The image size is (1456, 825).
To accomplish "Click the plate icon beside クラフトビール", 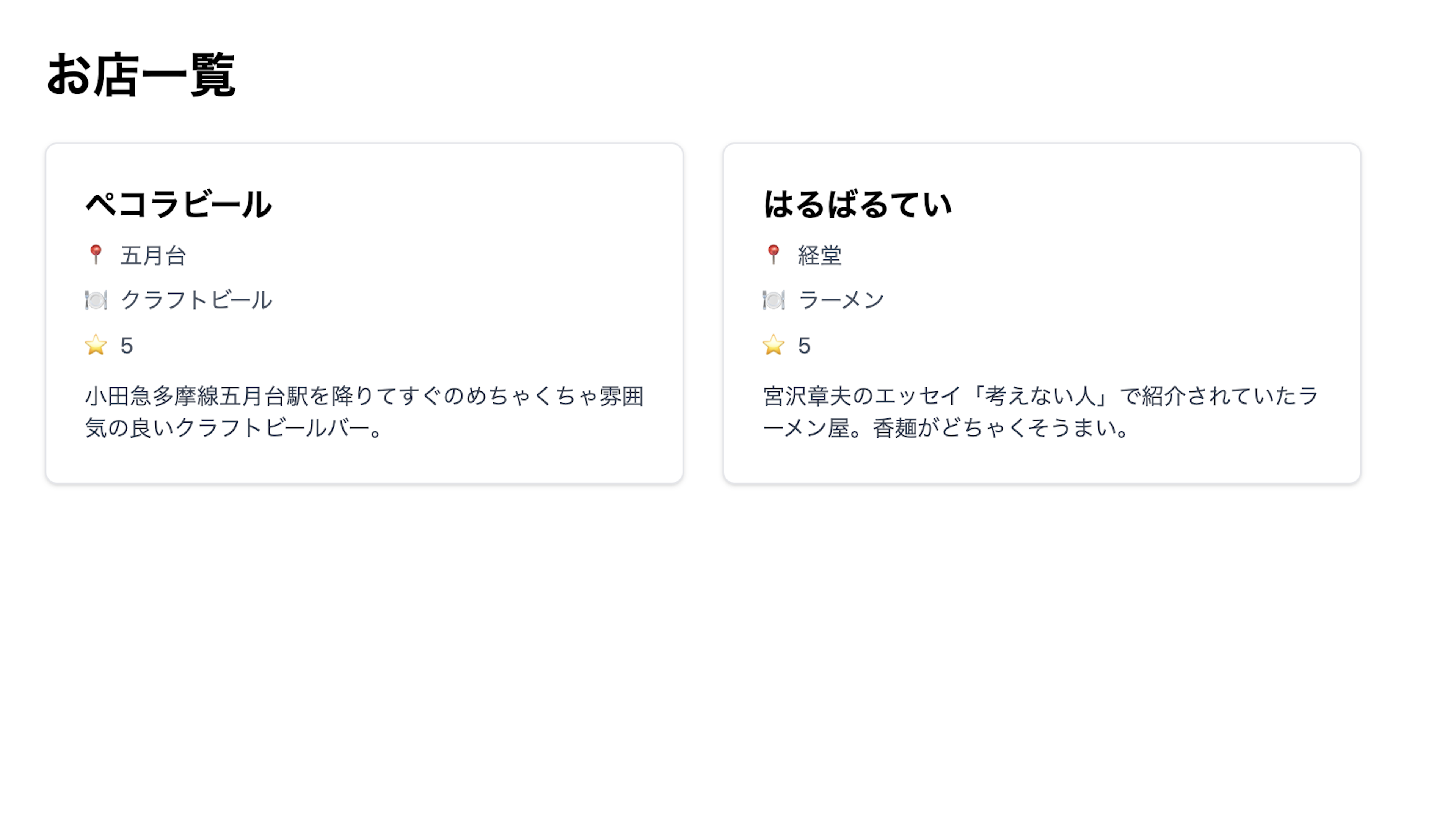I will coord(96,300).
